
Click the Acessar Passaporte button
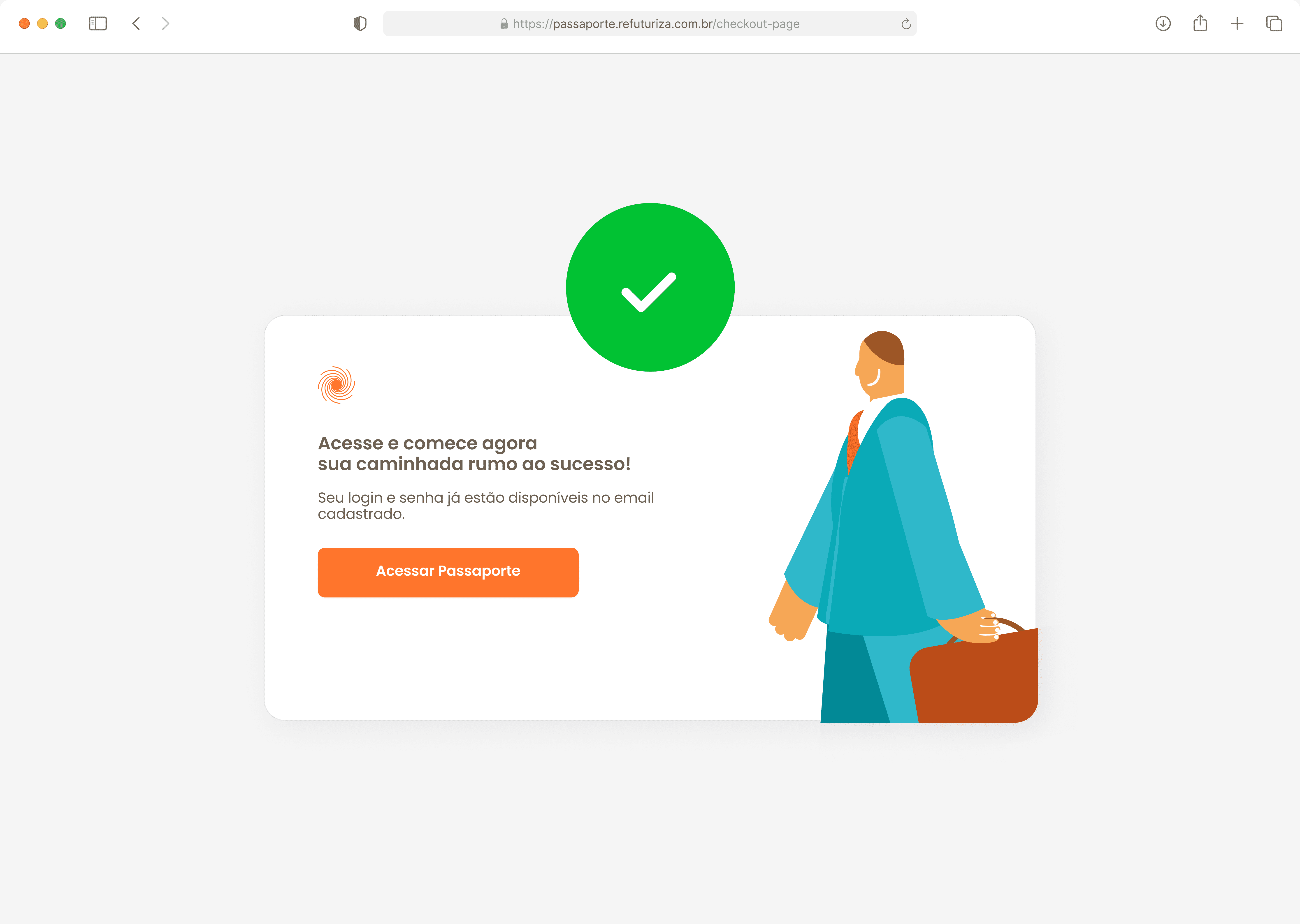point(448,572)
